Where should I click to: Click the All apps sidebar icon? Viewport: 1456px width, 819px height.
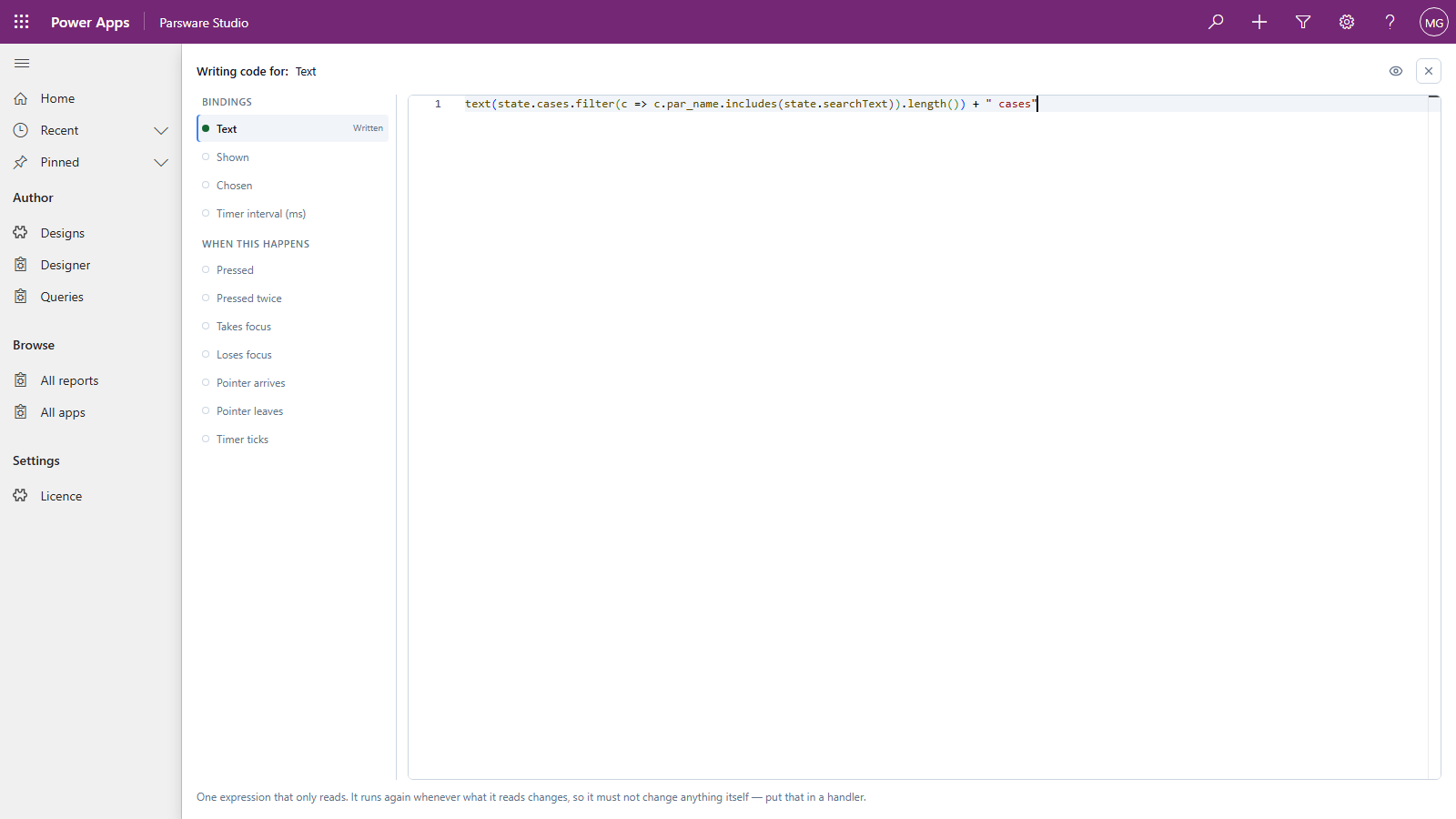coord(21,412)
